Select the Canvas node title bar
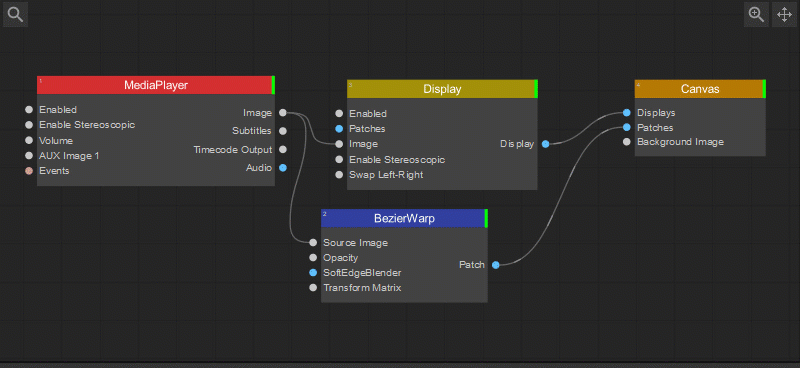 [x=700, y=89]
